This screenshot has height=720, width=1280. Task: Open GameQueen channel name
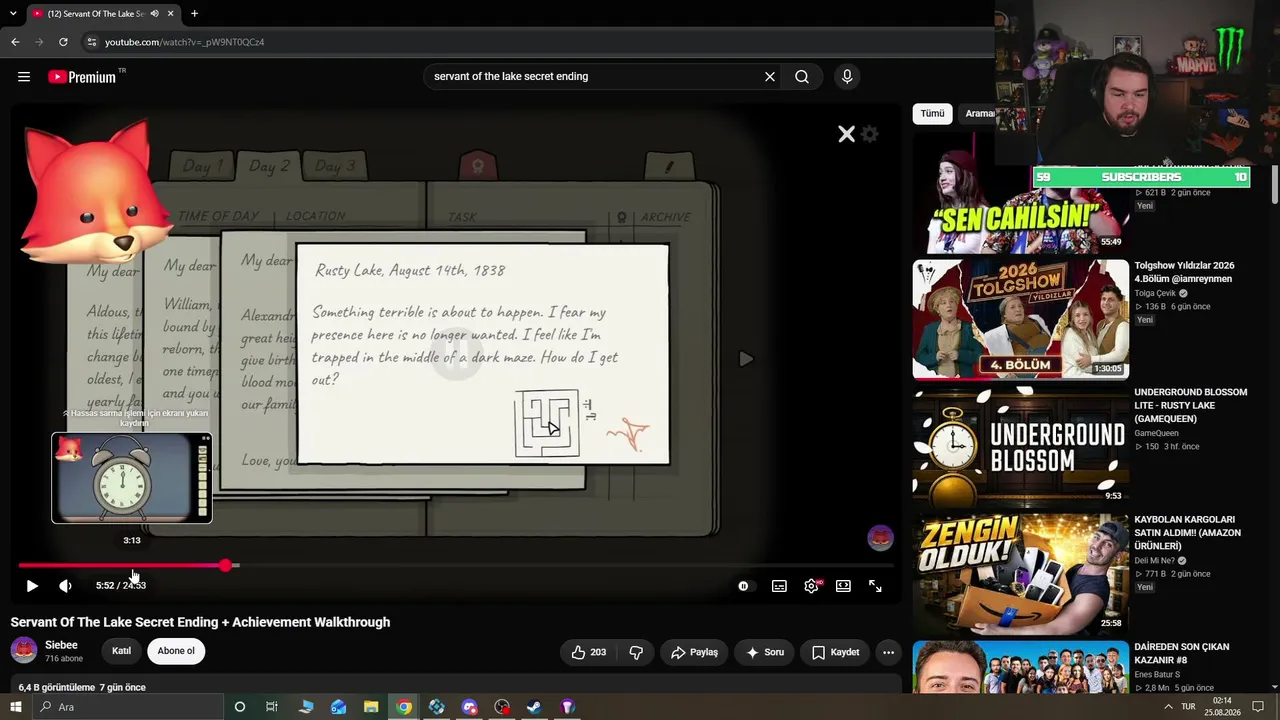coord(1157,433)
